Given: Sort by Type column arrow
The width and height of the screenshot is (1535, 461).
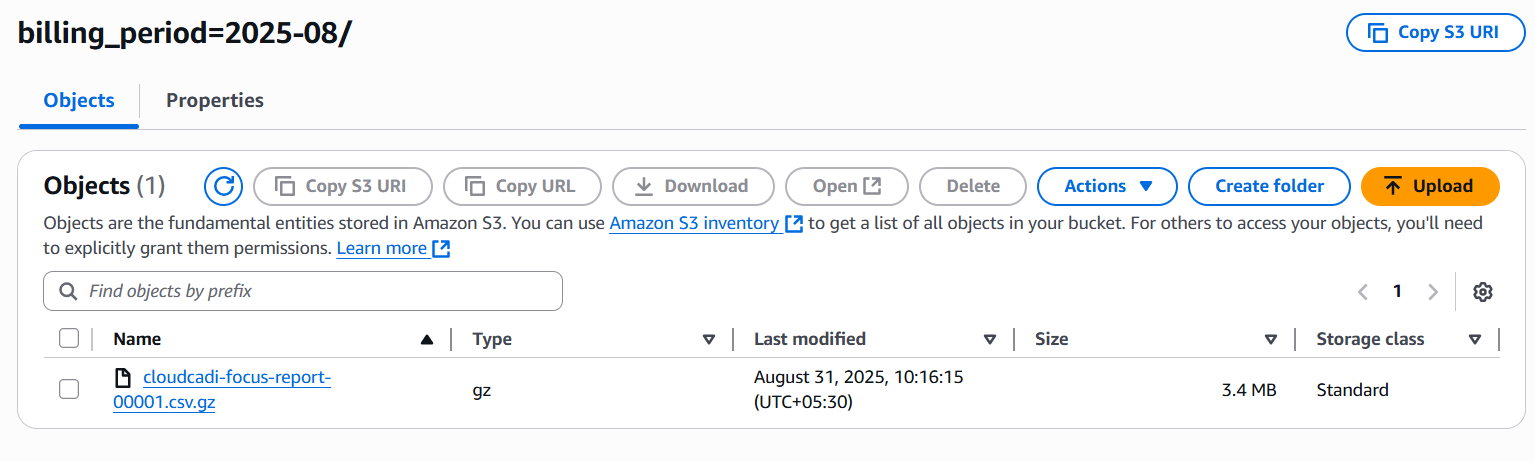Looking at the screenshot, I should 709,339.
